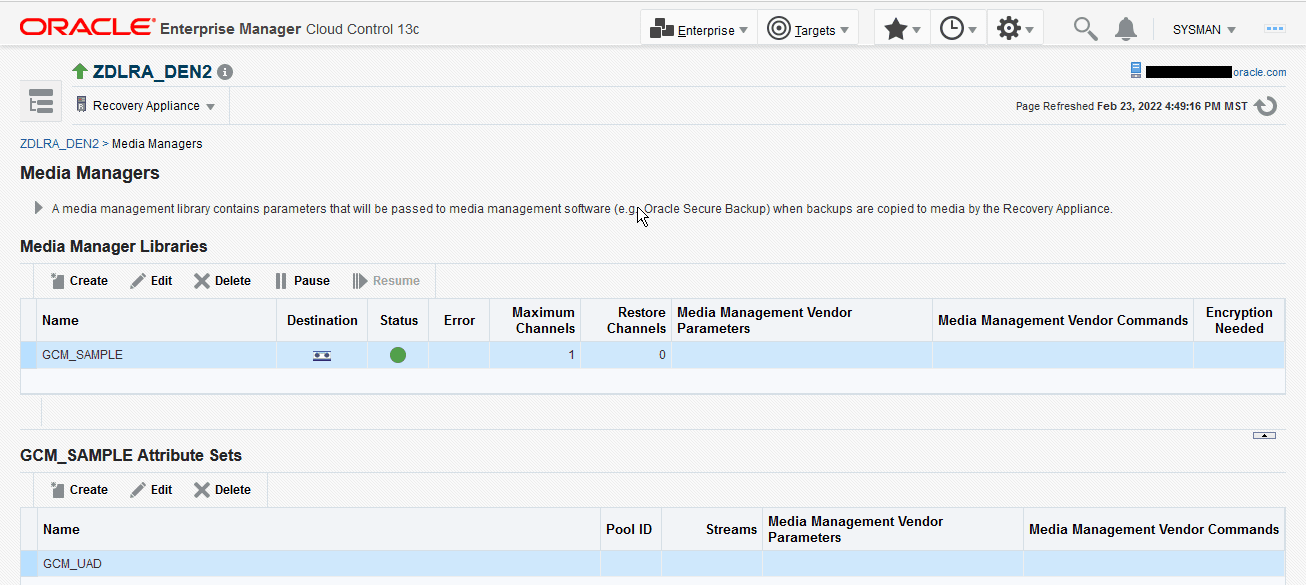Click the green status circle for GCM_SAMPLE
Screen dimensions: 1306x585
pyautogui.click(x=398, y=355)
